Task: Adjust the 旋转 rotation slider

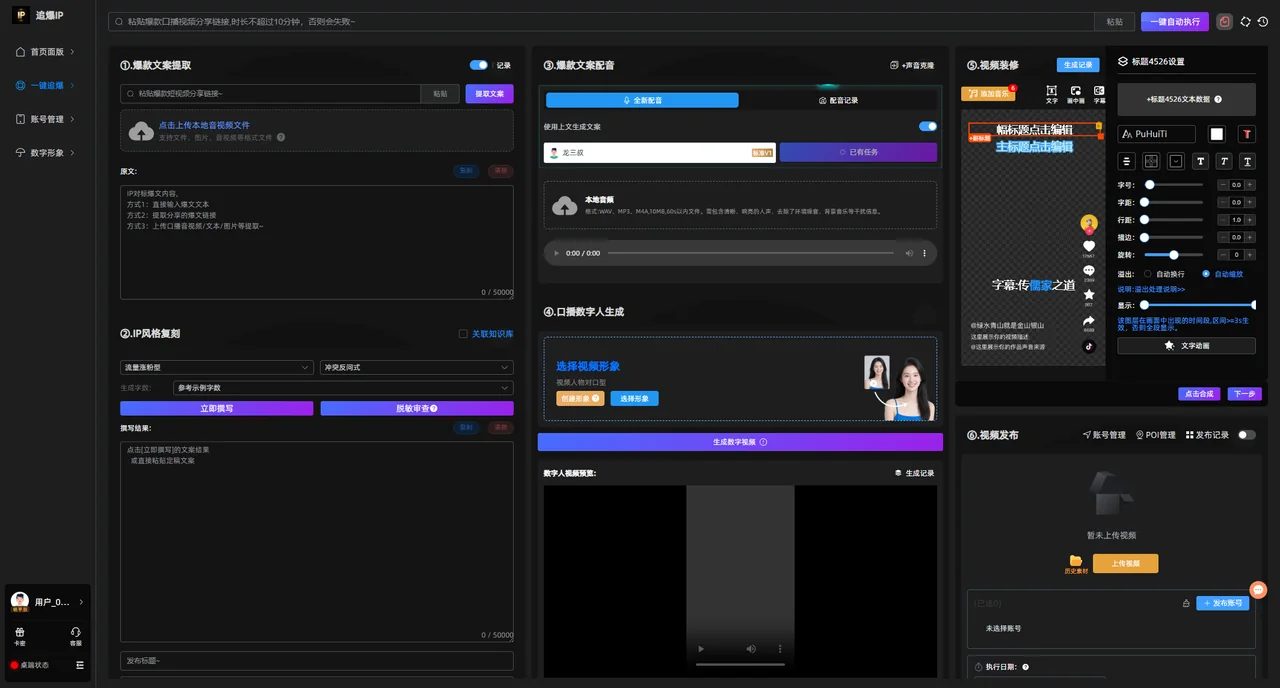Action: (x=1174, y=255)
